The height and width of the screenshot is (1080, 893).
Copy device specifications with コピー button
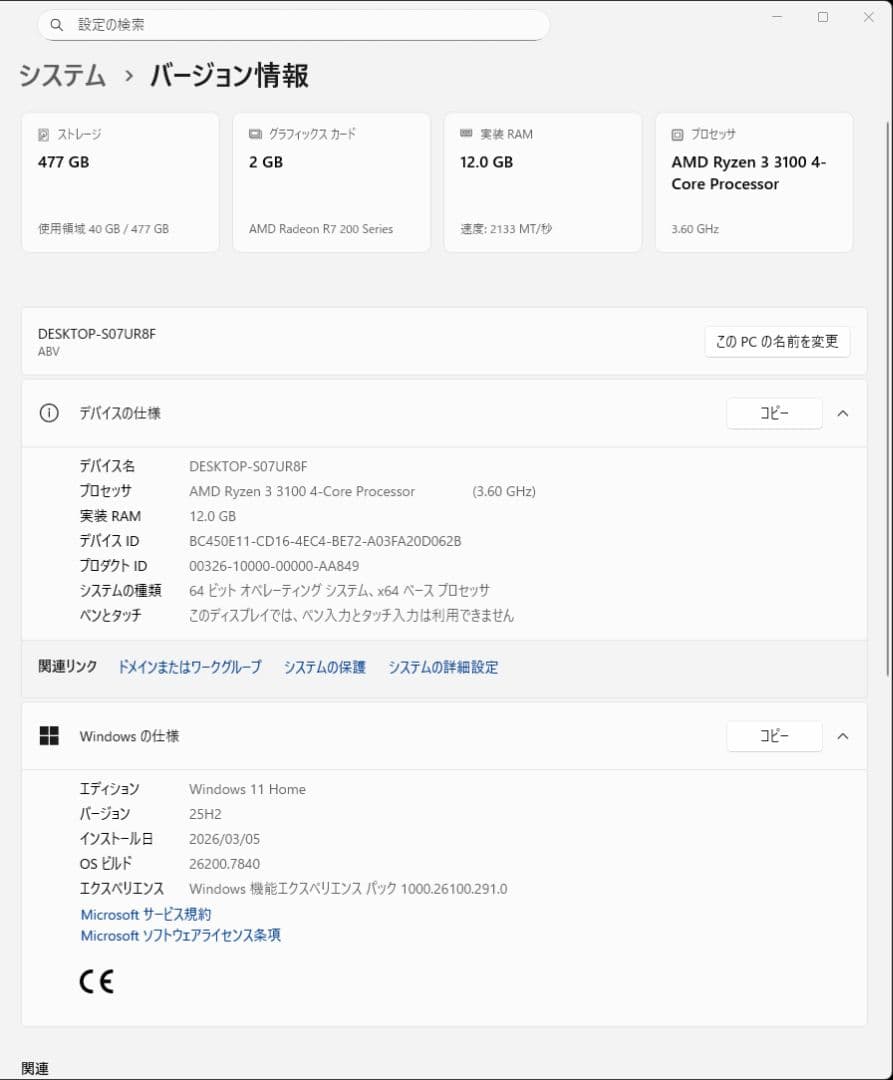(774, 413)
